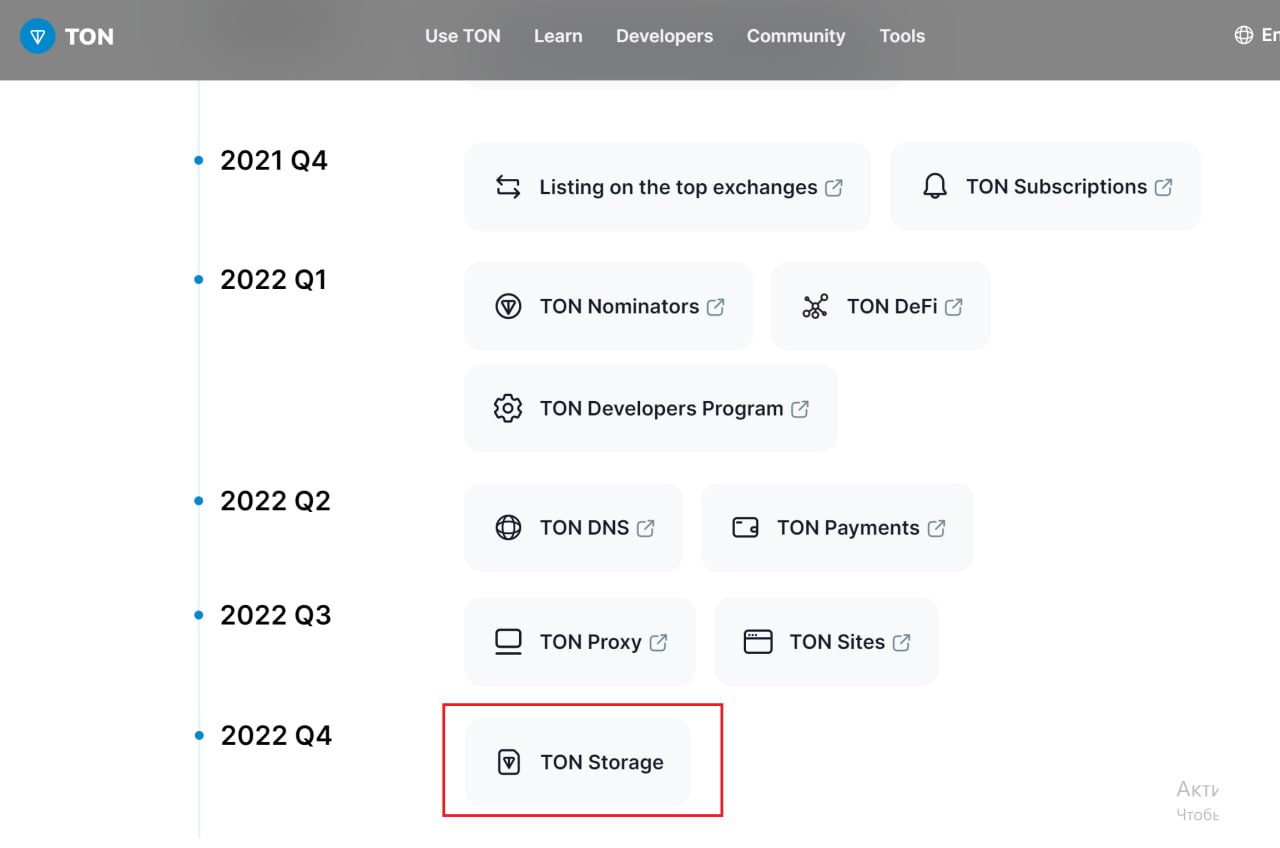Viewport: 1280px width, 848px height.
Task: Click the TON Storage file icon
Action: (509, 763)
